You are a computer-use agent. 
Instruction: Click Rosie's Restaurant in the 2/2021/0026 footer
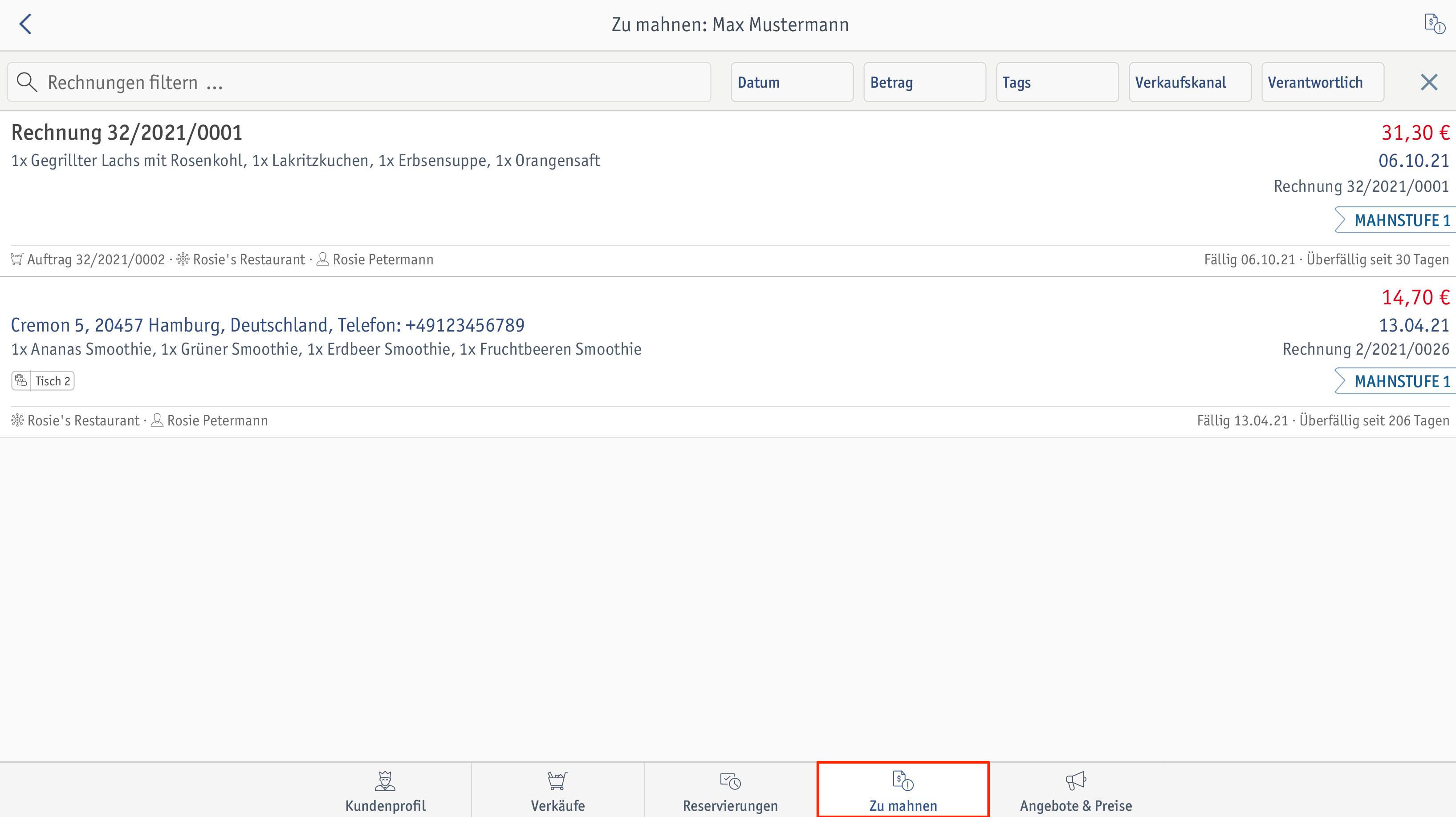pos(83,421)
